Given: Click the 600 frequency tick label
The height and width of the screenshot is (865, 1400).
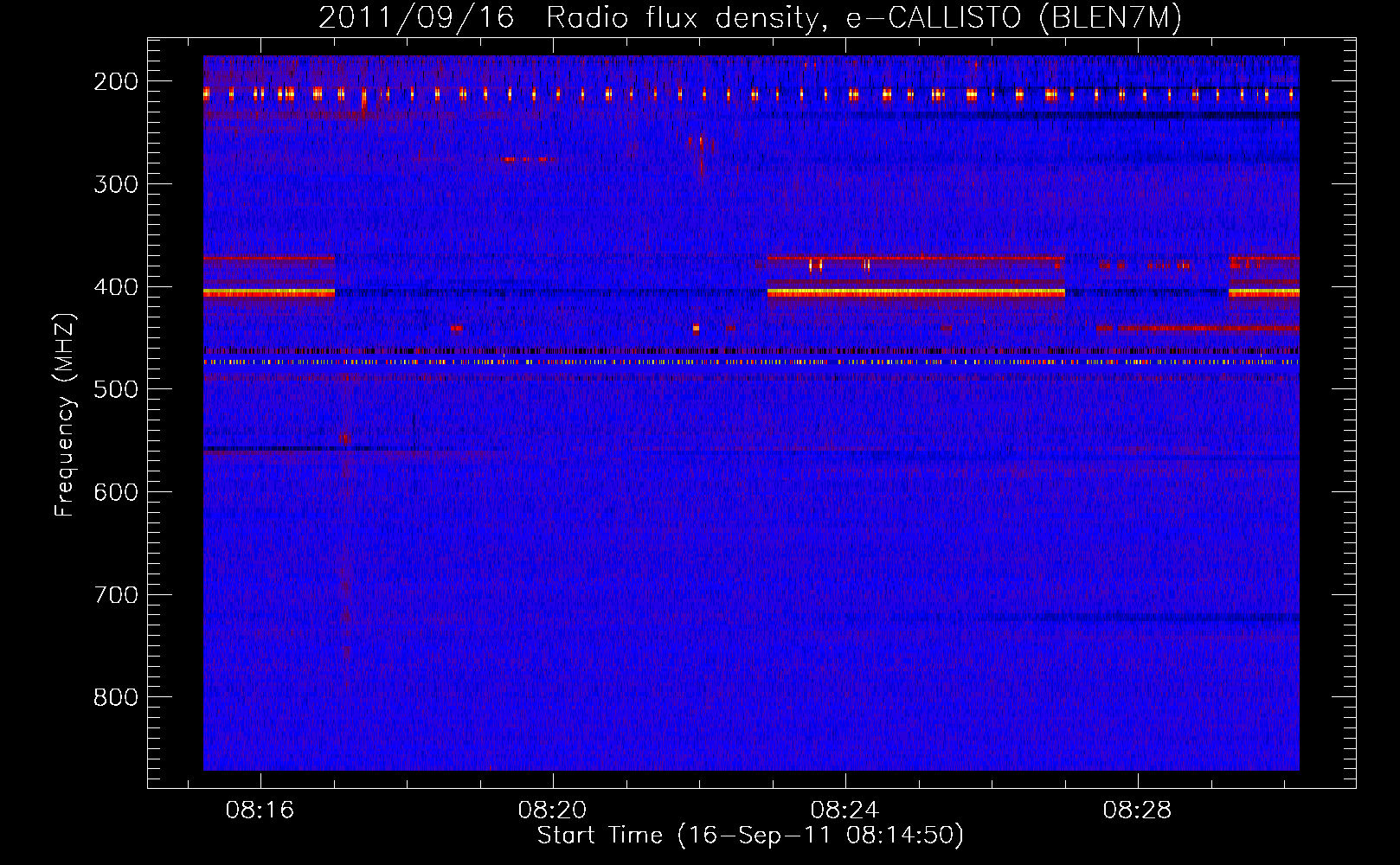Looking at the screenshot, I should click(x=115, y=492).
